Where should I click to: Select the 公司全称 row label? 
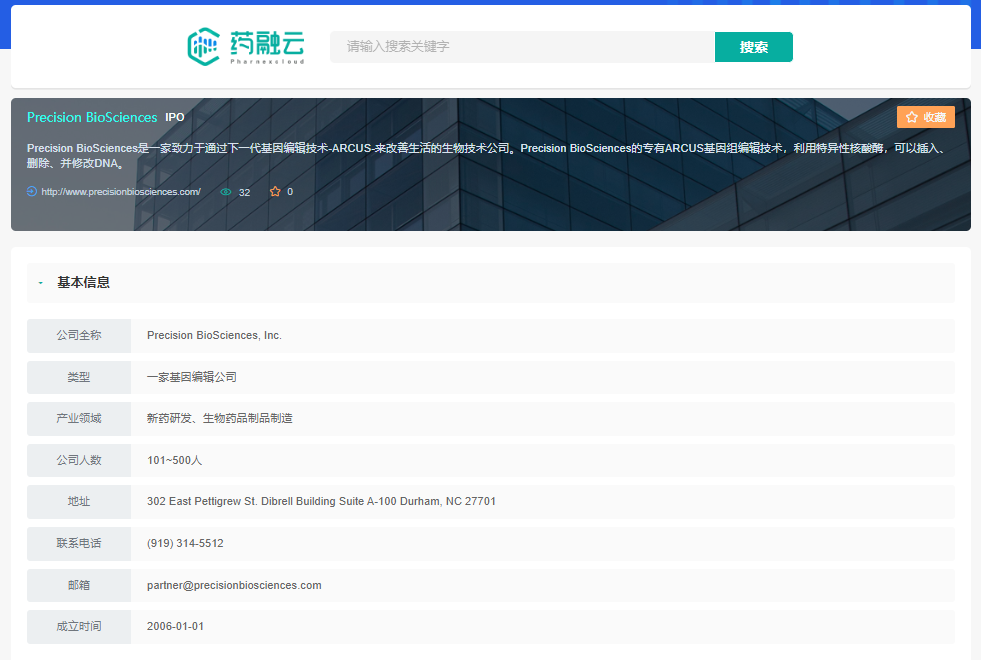click(x=79, y=335)
